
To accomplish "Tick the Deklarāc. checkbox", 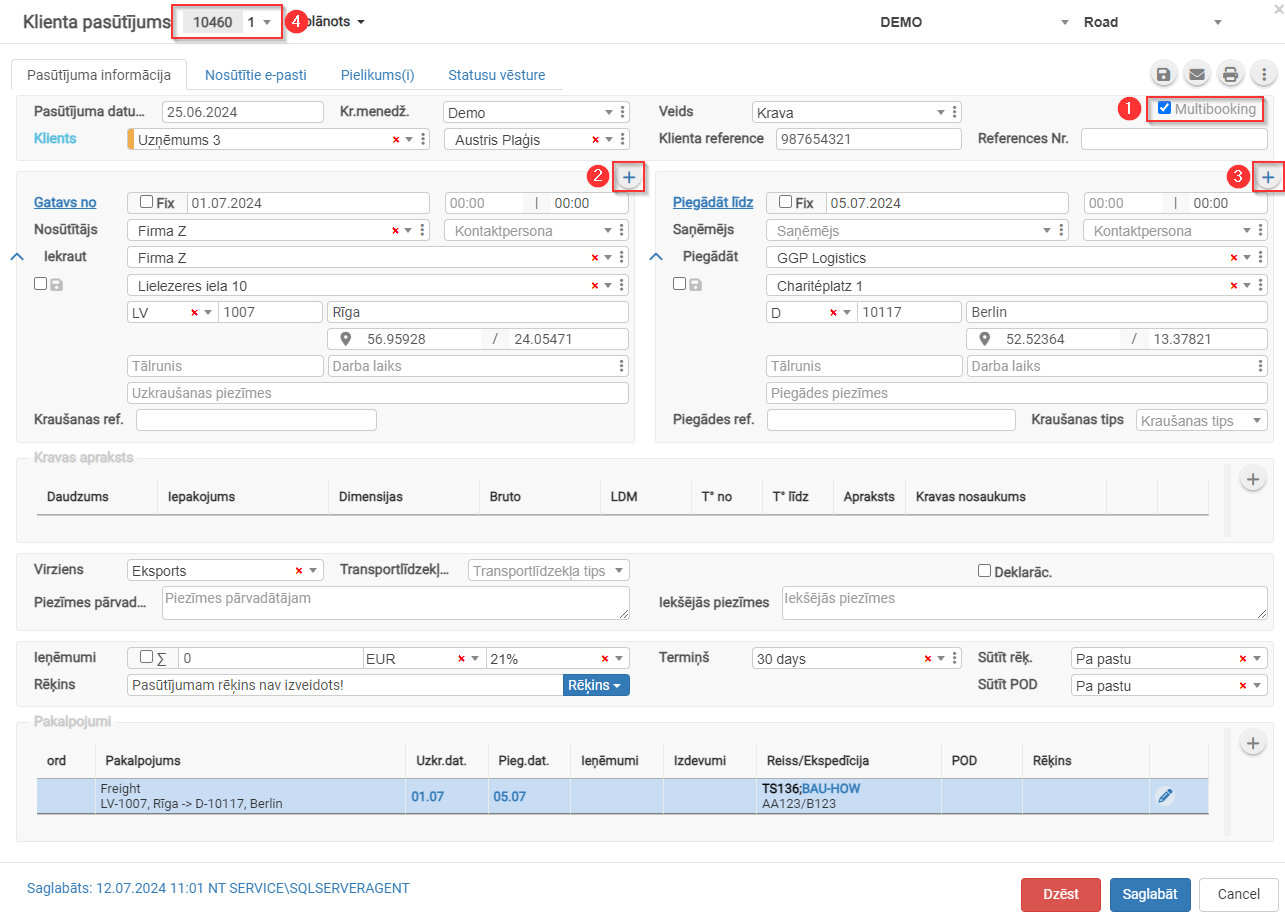I will point(985,571).
